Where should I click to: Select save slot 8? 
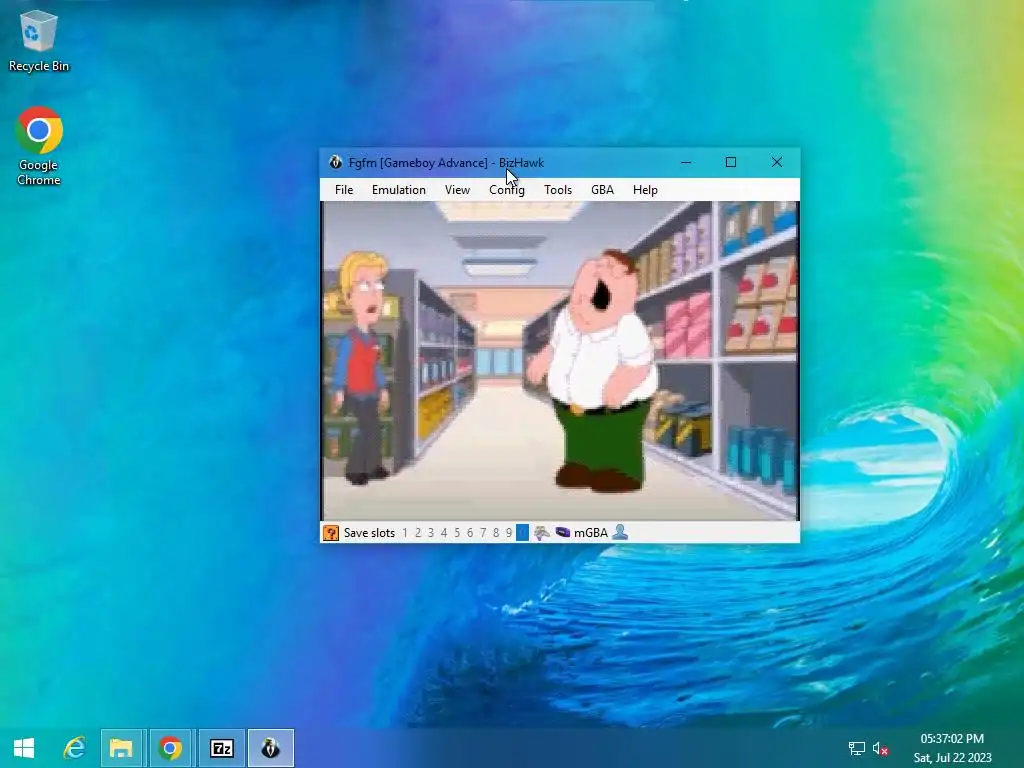(496, 533)
